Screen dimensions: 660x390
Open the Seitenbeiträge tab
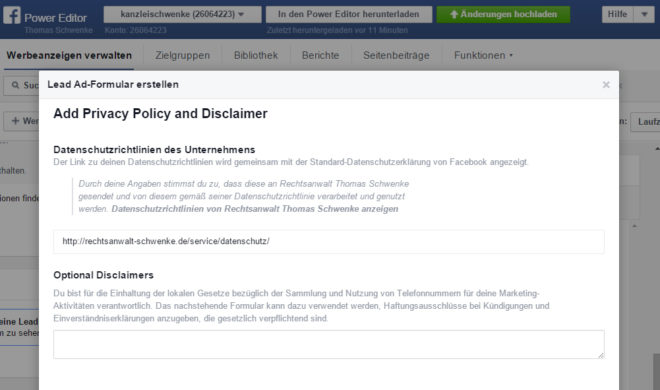click(396, 56)
